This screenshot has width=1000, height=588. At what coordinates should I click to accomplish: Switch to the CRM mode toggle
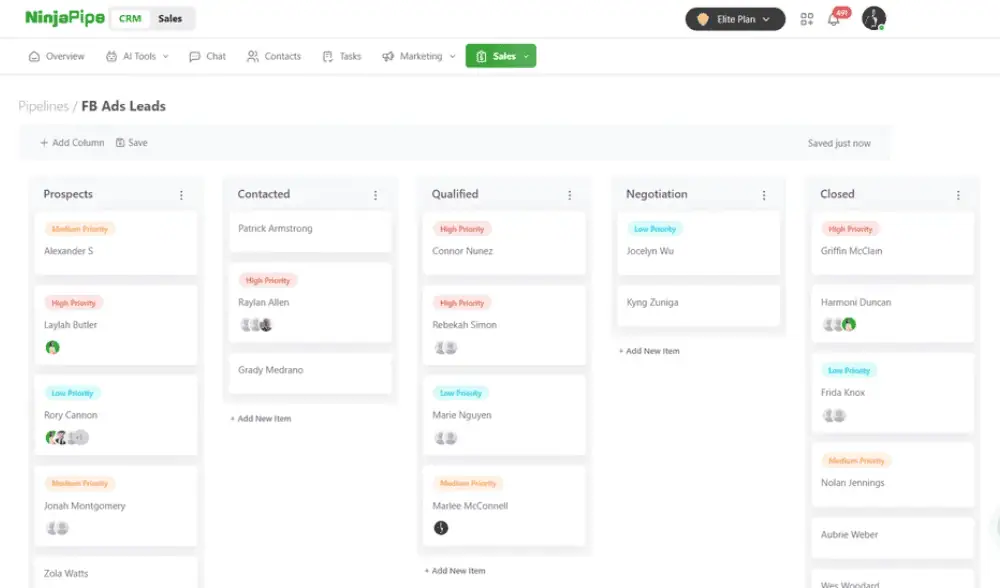[130, 19]
